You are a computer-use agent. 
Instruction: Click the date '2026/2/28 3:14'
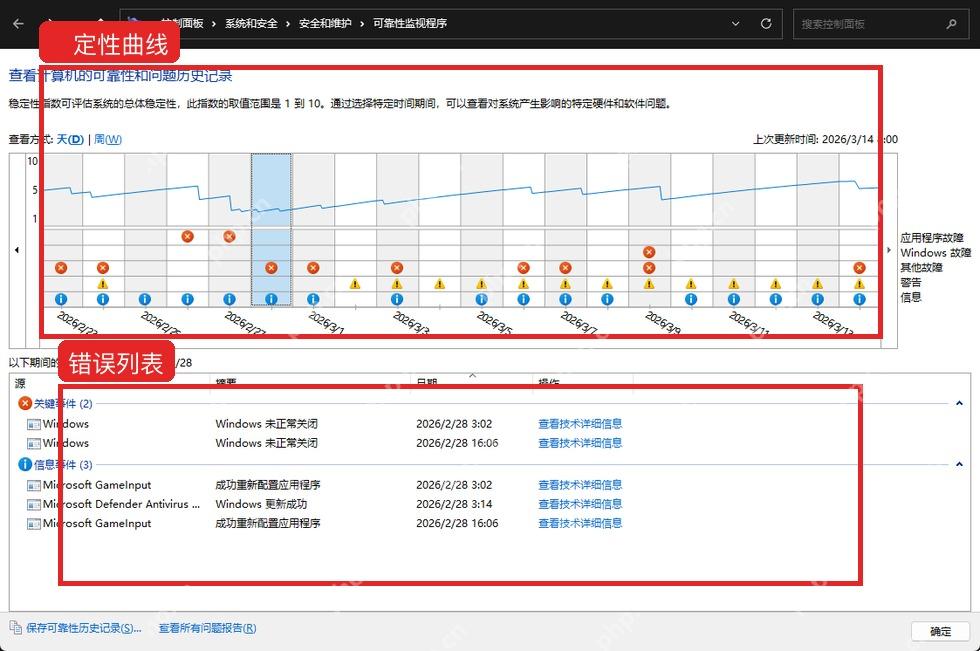point(454,504)
